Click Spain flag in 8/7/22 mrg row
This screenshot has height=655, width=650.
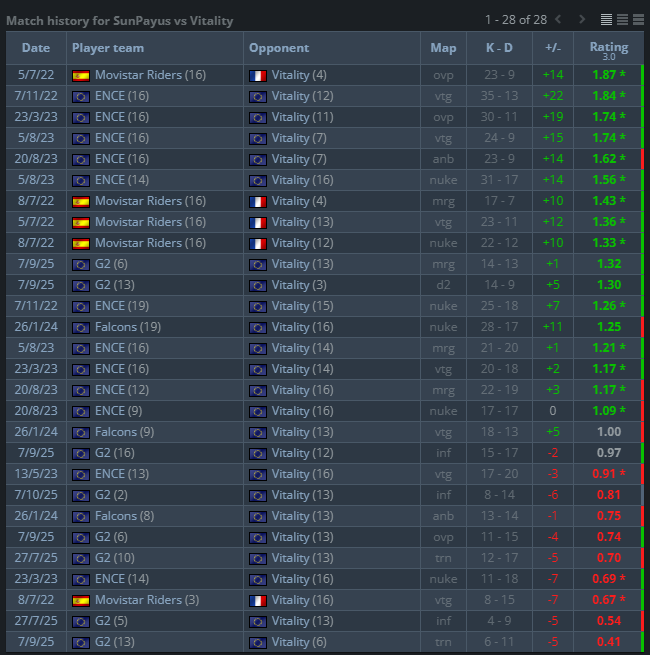click(81, 202)
